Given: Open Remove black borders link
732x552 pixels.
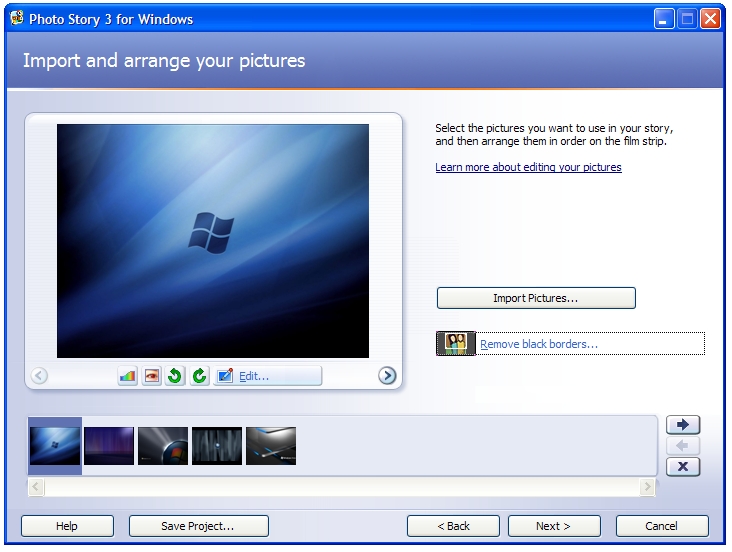Looking at the screenshot, I should 539,344.
